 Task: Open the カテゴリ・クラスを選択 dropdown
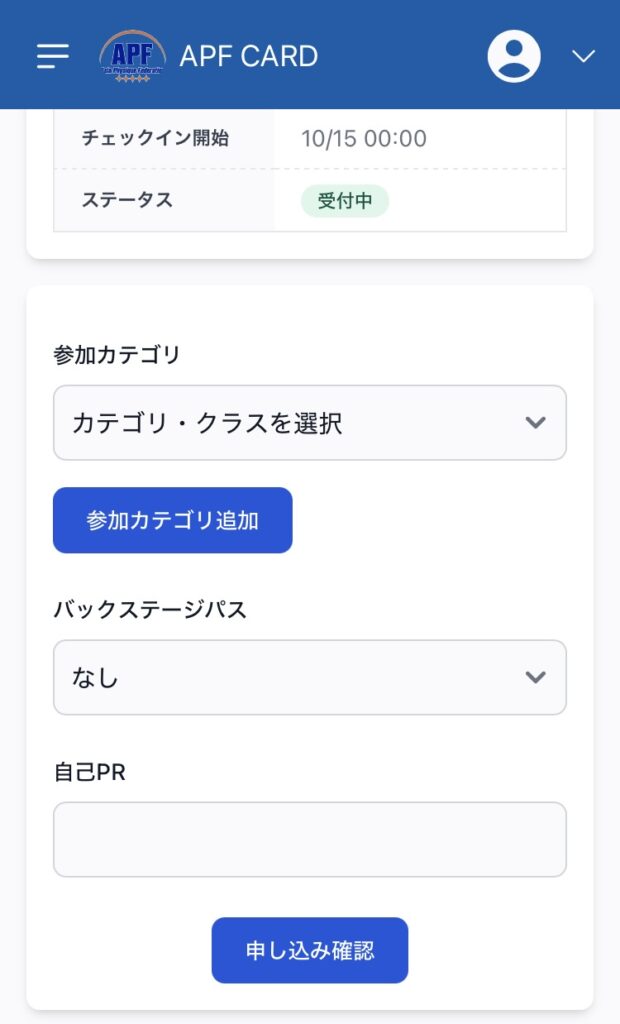[290, 423]
